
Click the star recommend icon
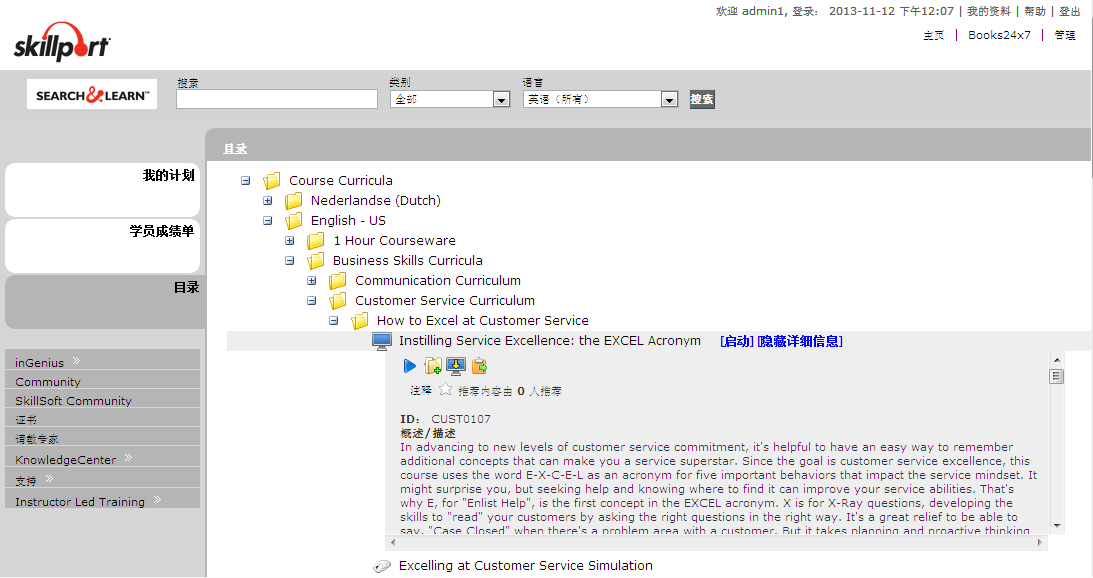pos(445,390)
